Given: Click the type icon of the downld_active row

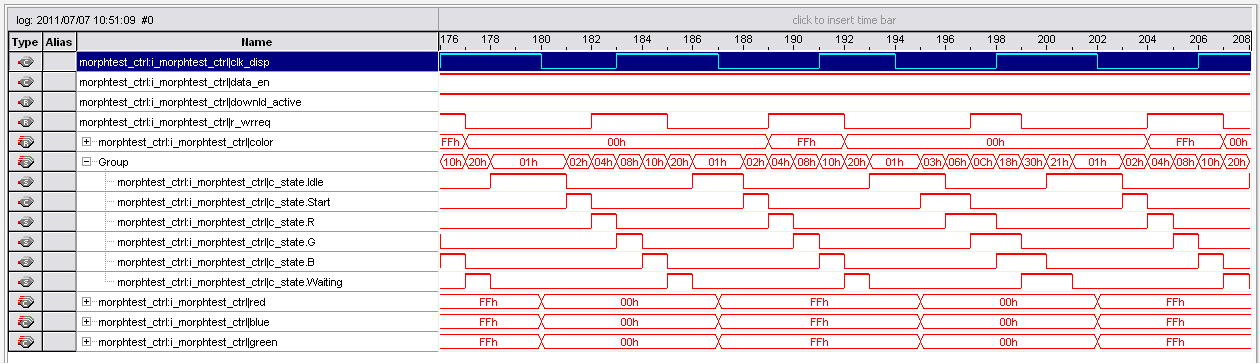Looking at the screenshot, I should click(25, 102).
